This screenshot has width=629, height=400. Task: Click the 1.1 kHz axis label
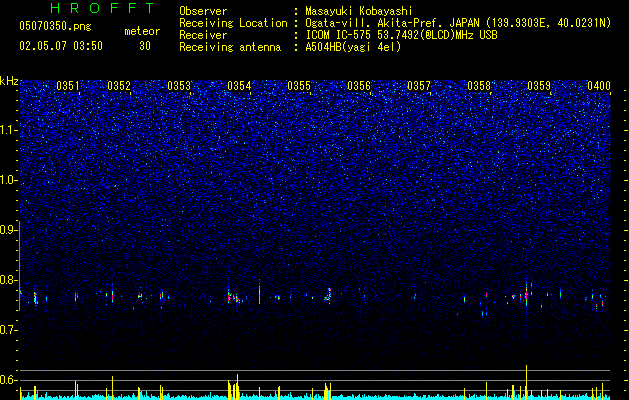[x=8, y=130]
